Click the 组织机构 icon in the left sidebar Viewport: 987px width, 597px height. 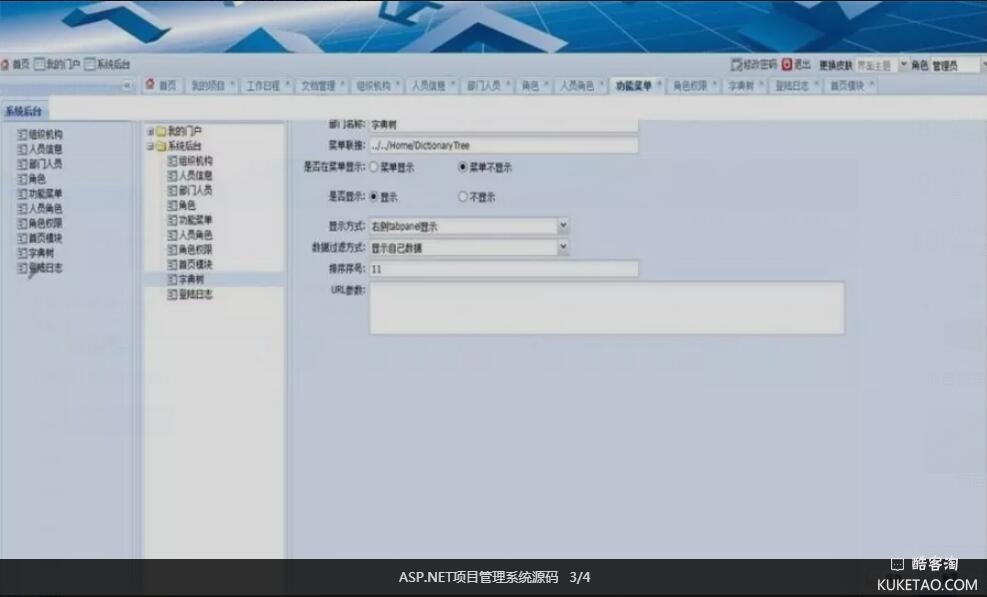point(22,134)
